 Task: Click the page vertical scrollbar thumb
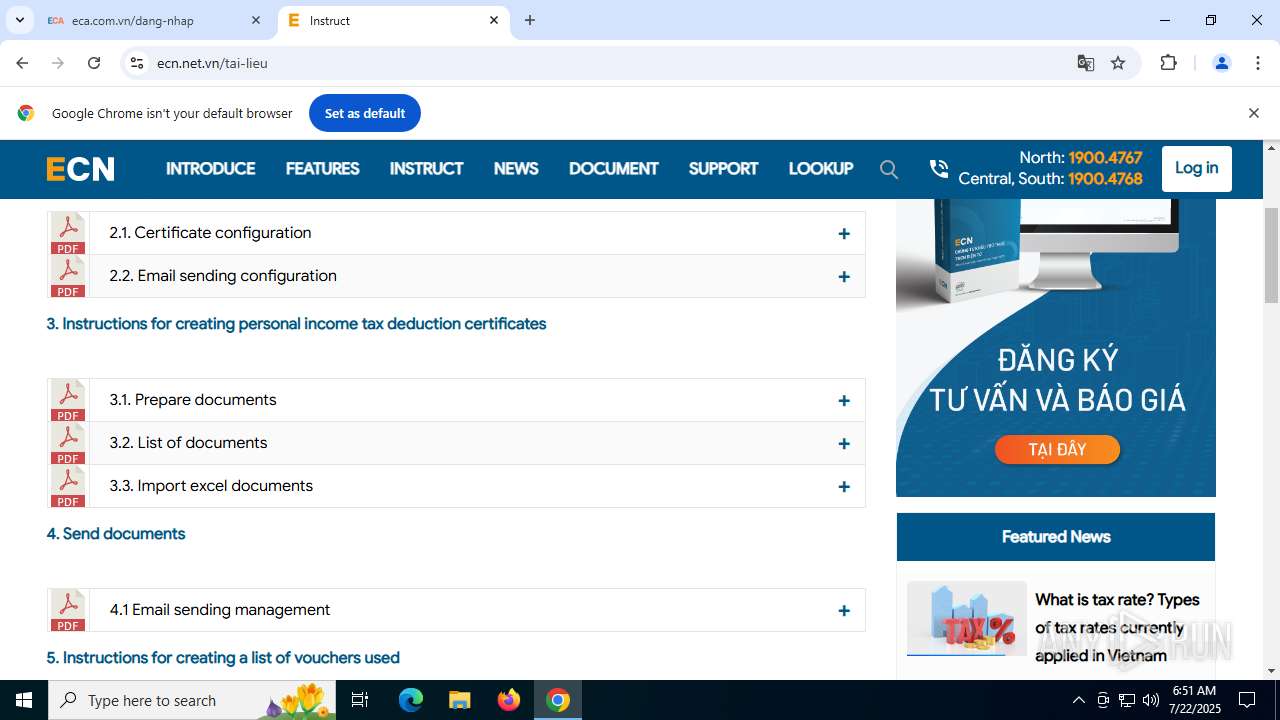tap(1272, 255)
